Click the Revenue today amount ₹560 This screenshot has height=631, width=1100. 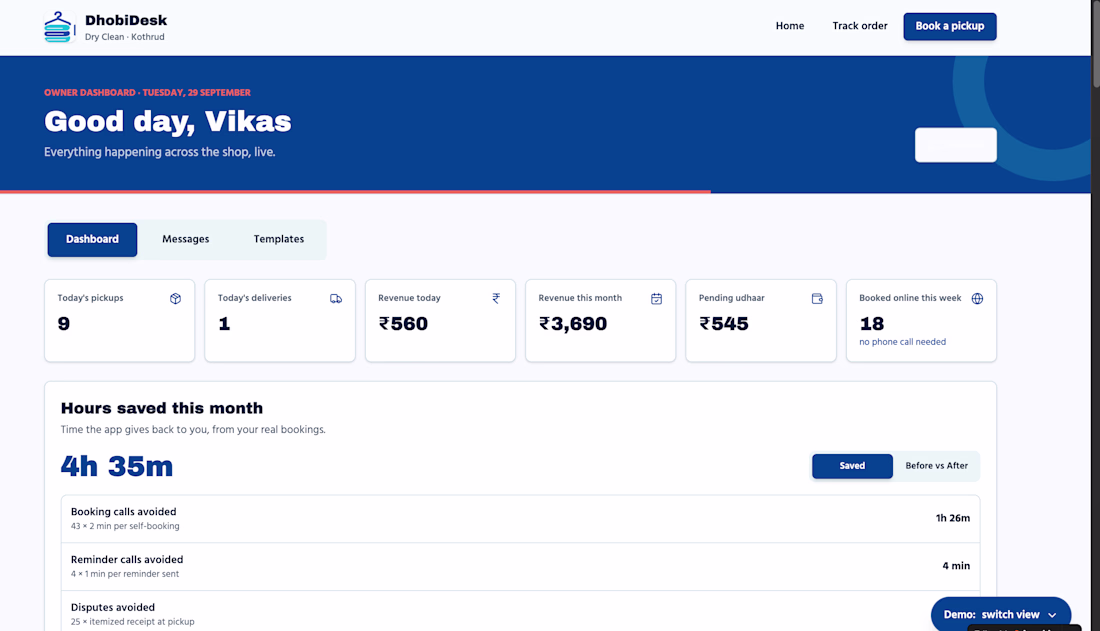pos(403,324)
